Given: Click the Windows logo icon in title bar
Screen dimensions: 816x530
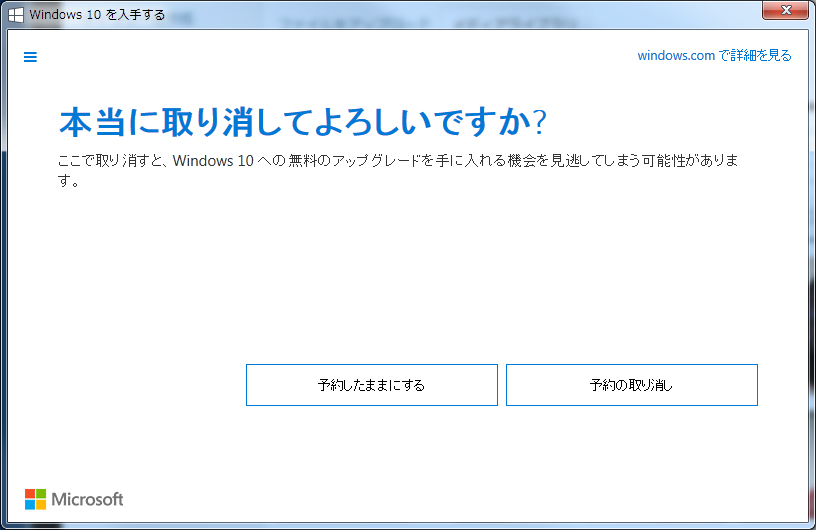Looking at the screenshot, I should [16, 15].
